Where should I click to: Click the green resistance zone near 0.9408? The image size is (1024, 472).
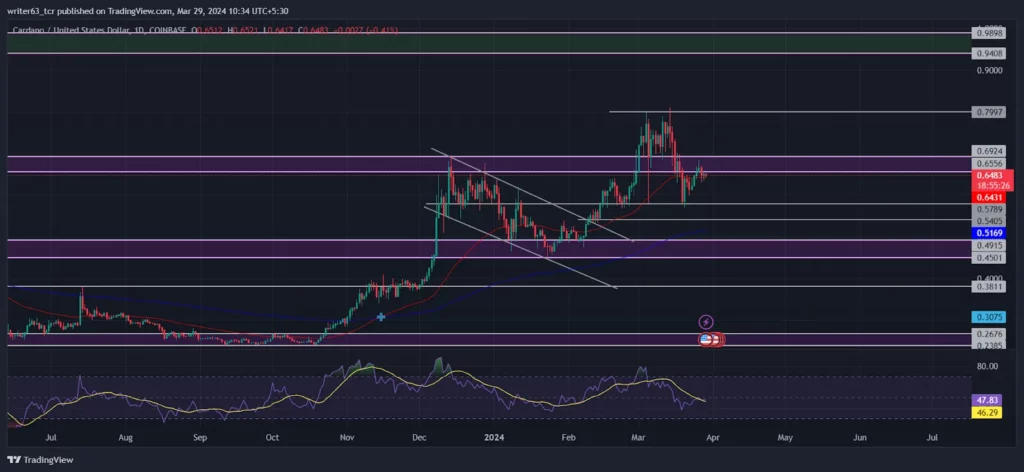tap(488, 43)
